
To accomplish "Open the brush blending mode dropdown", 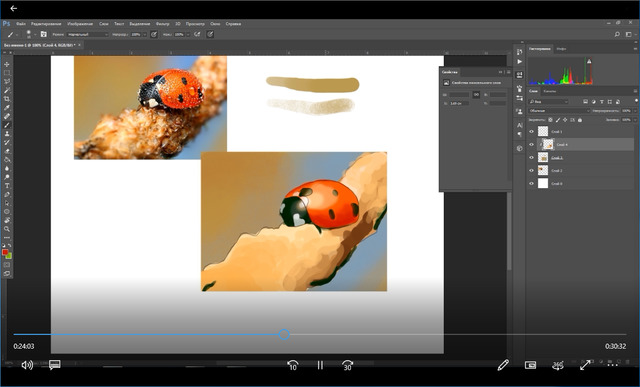I will coord(88,35).
